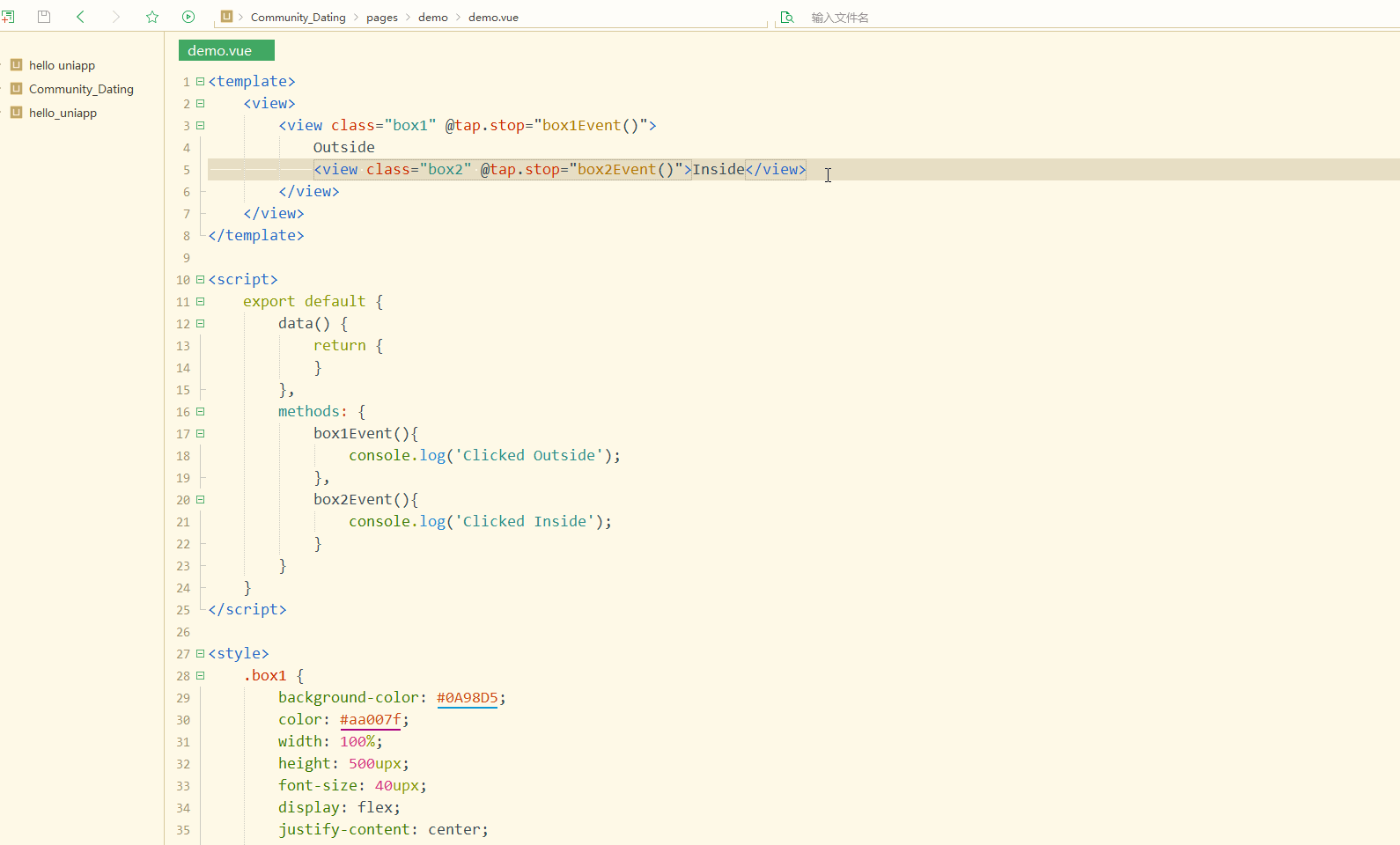The image size is (1400, 845).
Task: Open pages in the breadcrumb path
Action: (382, 18)
